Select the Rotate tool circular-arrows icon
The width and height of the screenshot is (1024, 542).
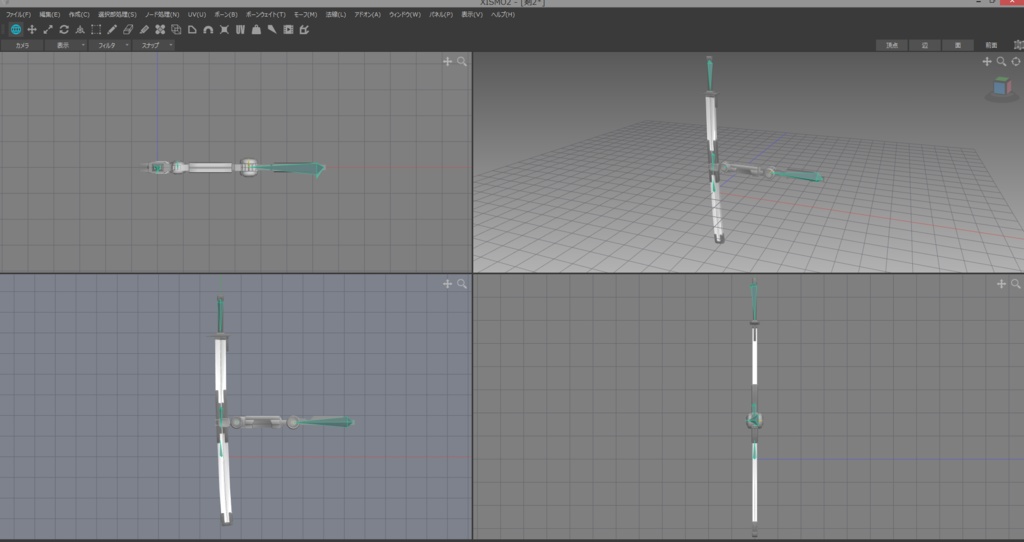(x=64, y=29)
